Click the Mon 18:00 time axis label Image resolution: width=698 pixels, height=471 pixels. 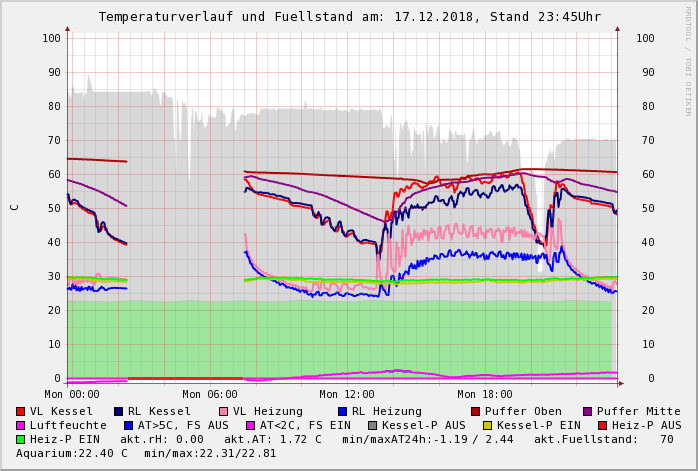[485, 394]
